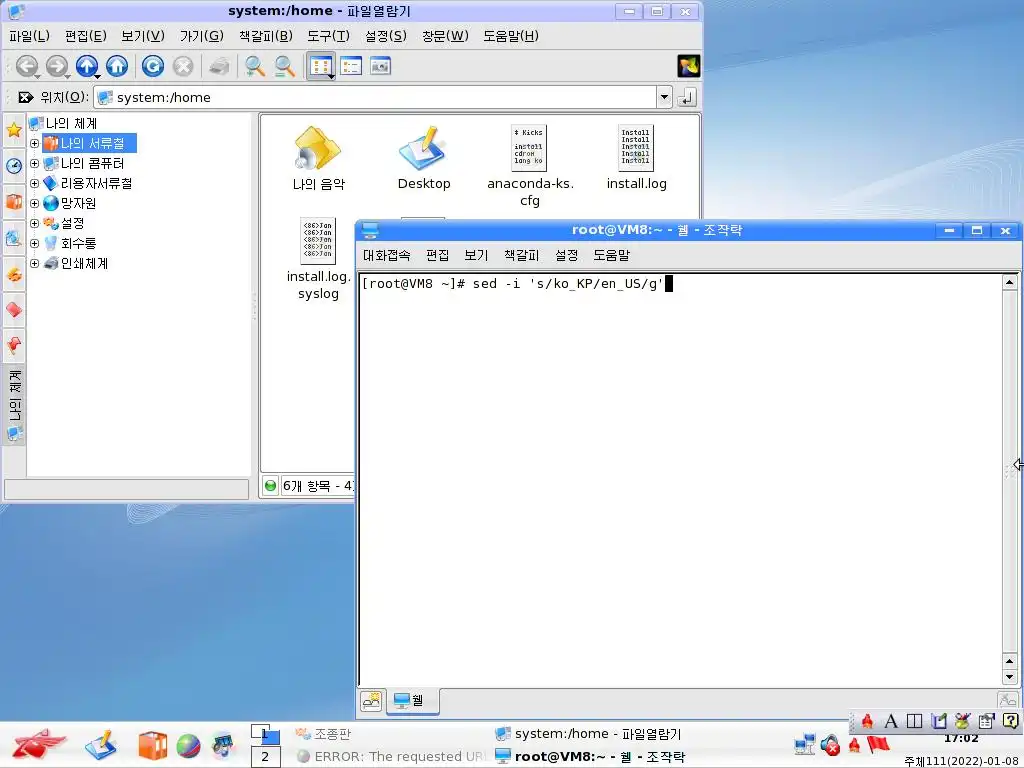The height and width of the screenshot is (768, 1024).
Task: Go to home folder with the house icon
Action: pos(117,66)
